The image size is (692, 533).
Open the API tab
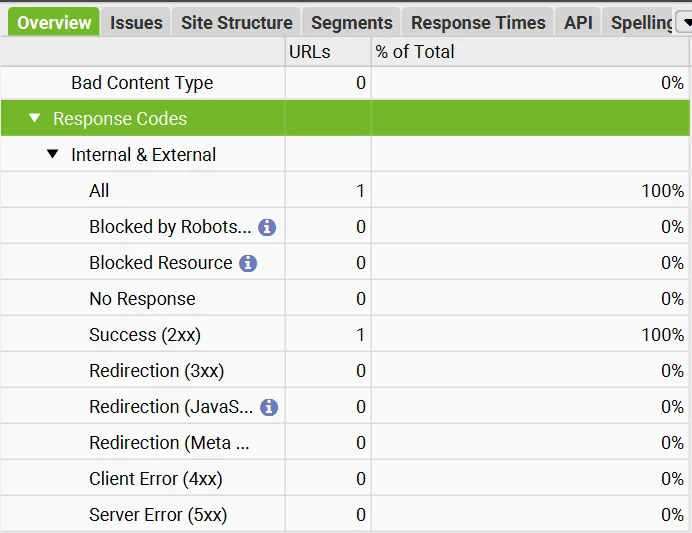pyautogui.click(x=578, y=22)
